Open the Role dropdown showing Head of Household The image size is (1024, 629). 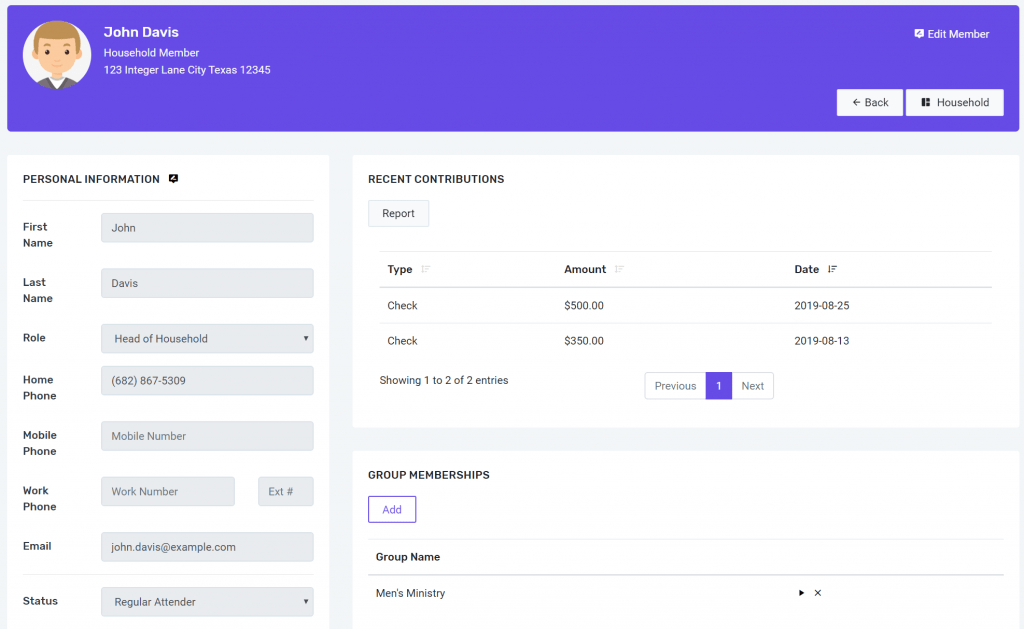pyautogui.click(x=207, y=339)
